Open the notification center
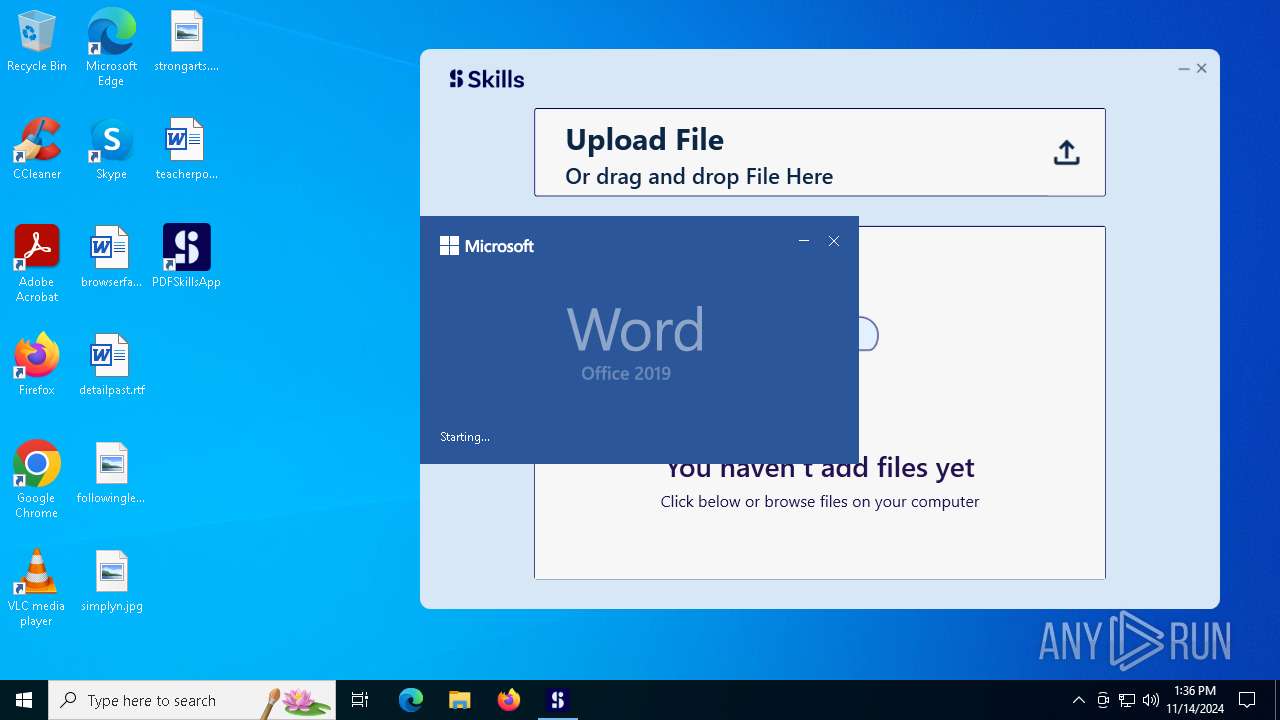This screenshot has height=720, width=1280. click(x=1247, y=700)
